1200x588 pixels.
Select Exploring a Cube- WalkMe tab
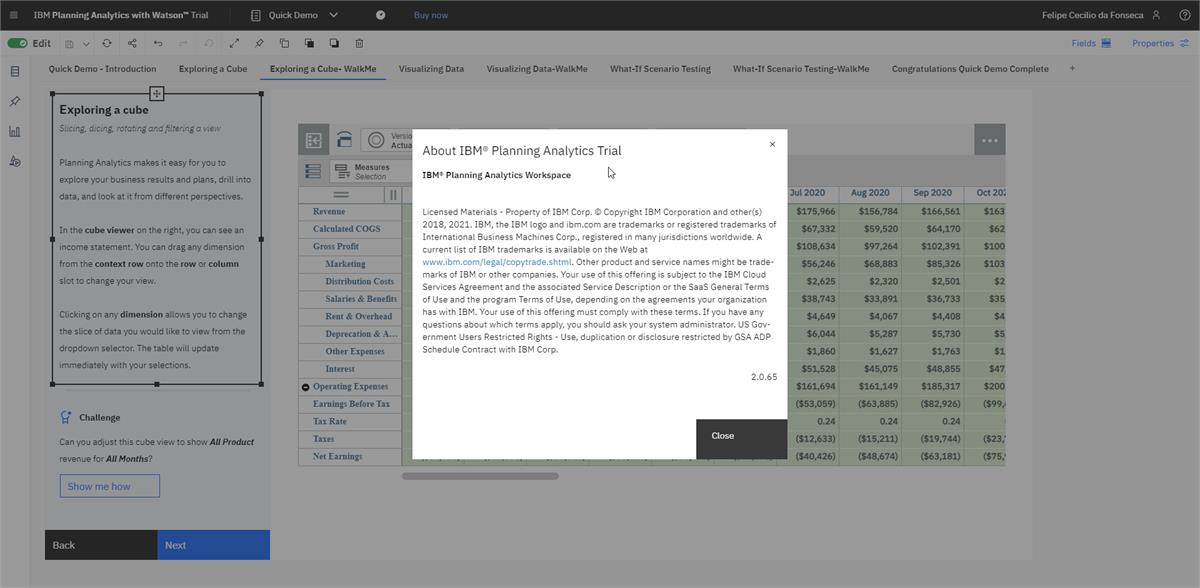[323, 69]
